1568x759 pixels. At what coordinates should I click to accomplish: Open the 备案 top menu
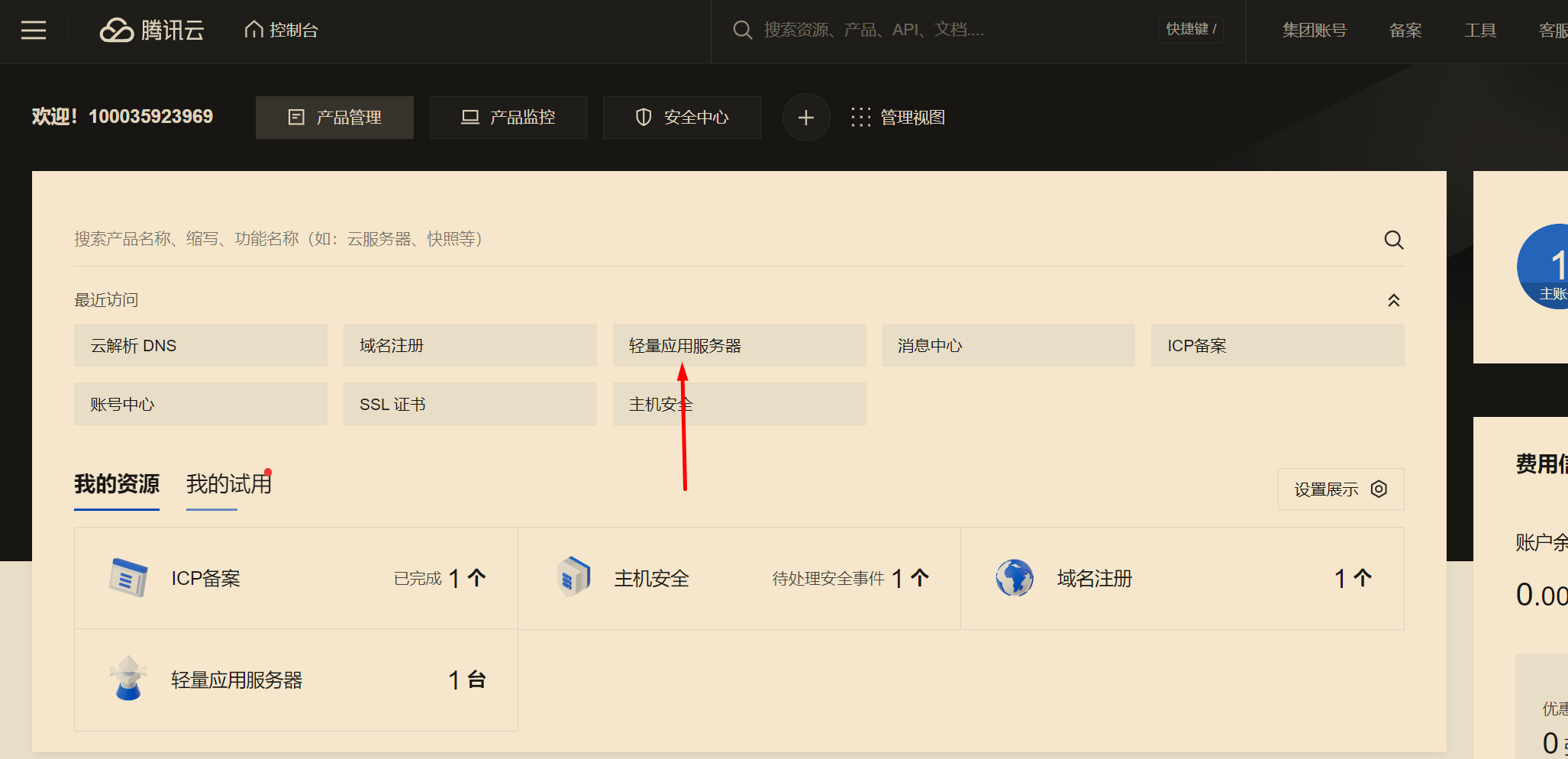tap(1405, 31)
